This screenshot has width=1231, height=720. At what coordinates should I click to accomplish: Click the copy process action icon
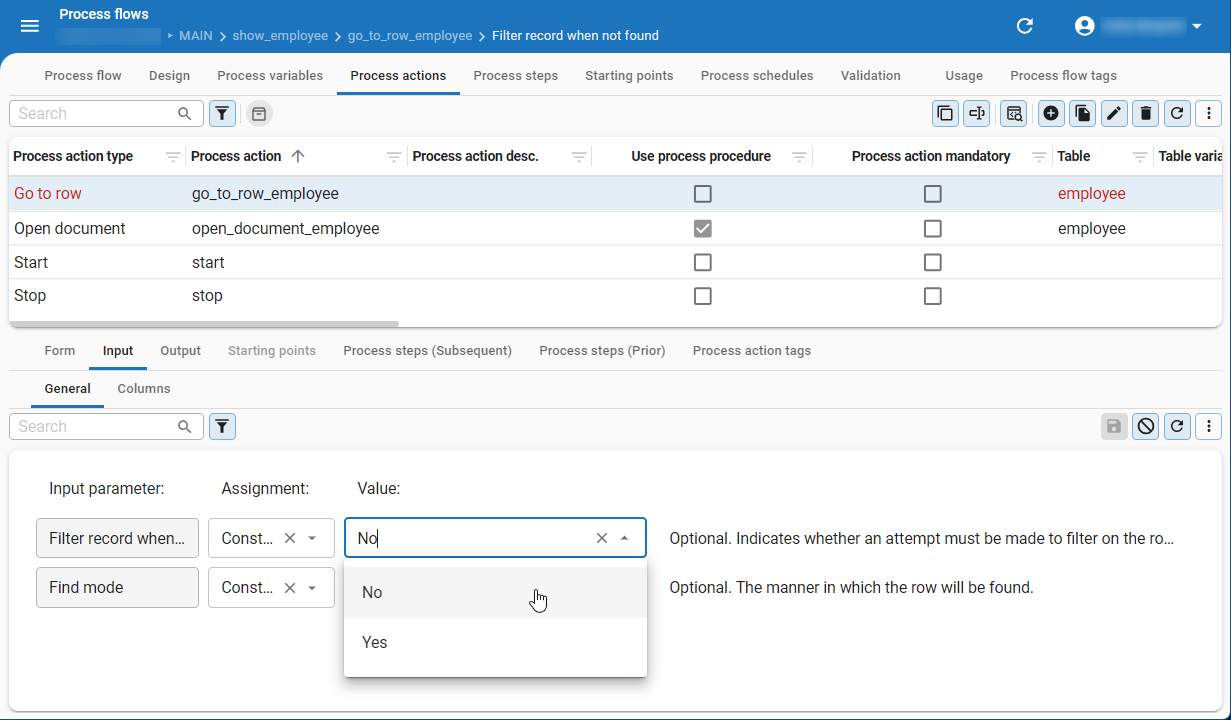tap(1082, 113)
